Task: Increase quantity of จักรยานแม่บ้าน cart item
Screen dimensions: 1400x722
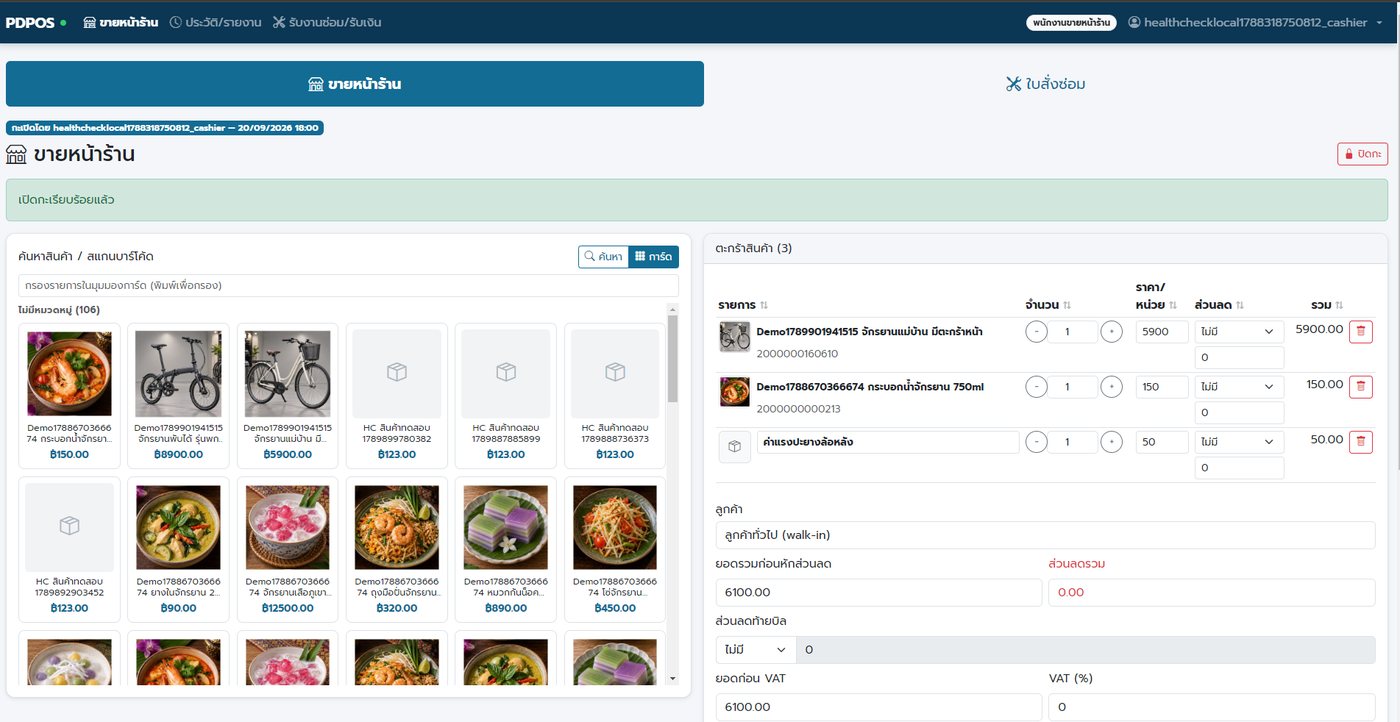Action: pyautogui.click(x=1111, y=332)
